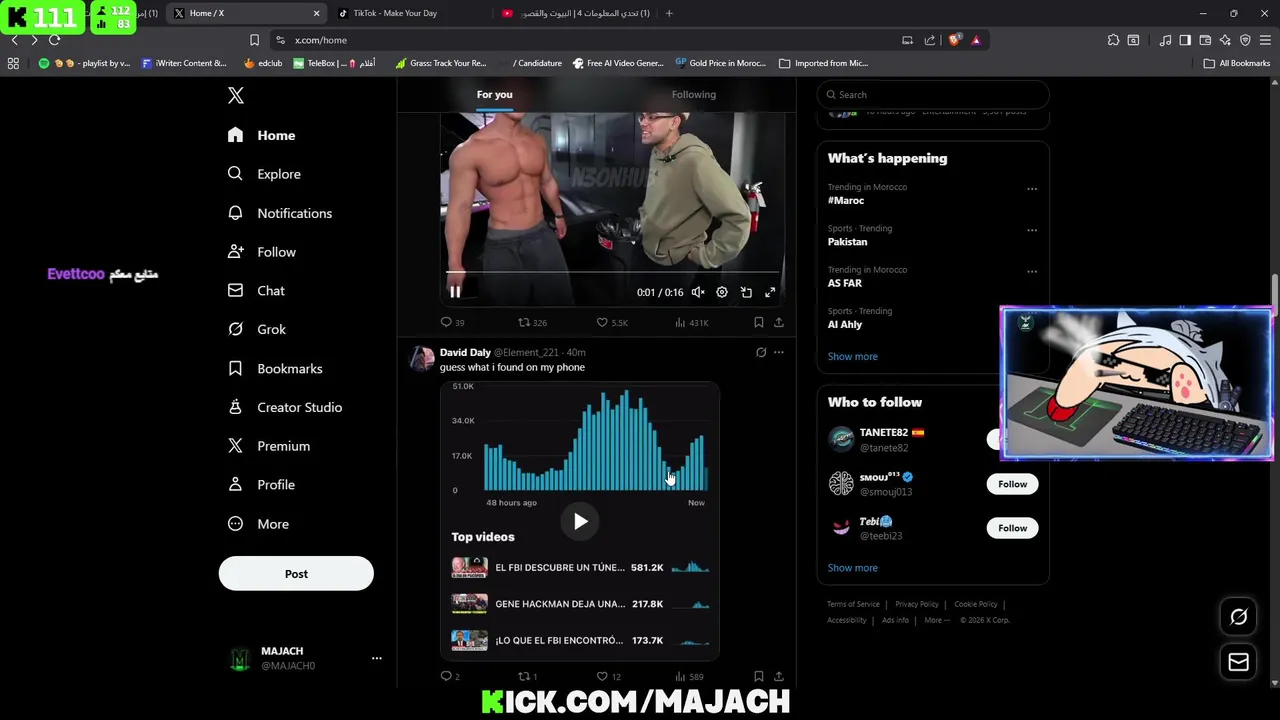The image size is (1280, 720).
Task: Open Explore from the sidebar
Action: (264, 174)
